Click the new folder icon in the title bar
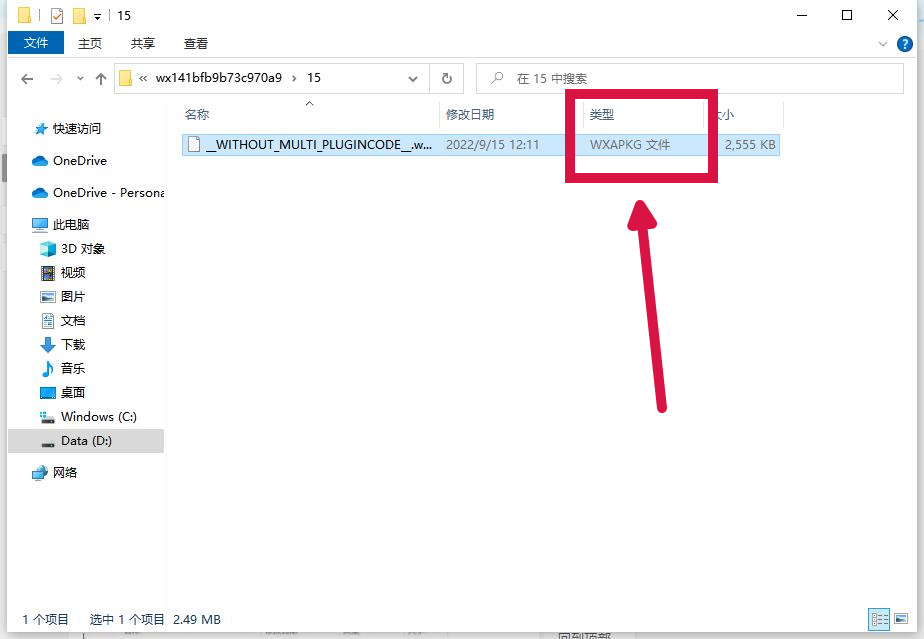The height and width of the screenshot is (639, 924). (79, 15)
